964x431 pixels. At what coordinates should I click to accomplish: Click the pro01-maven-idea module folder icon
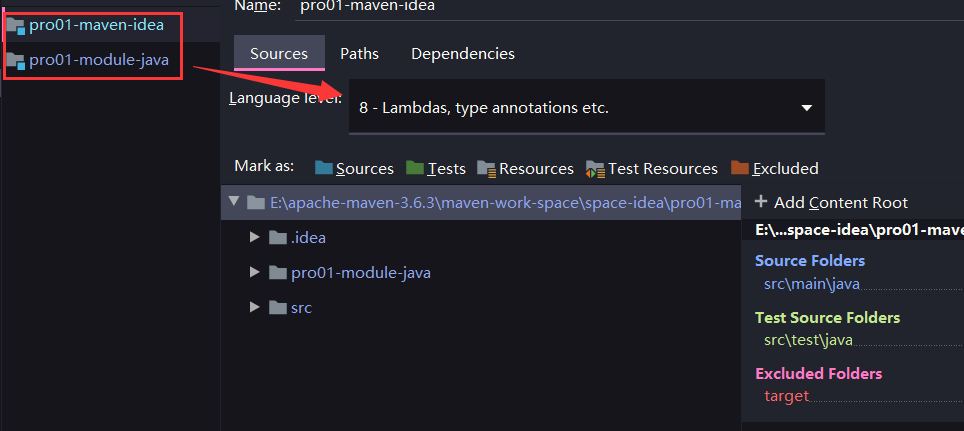pos(15,26)
